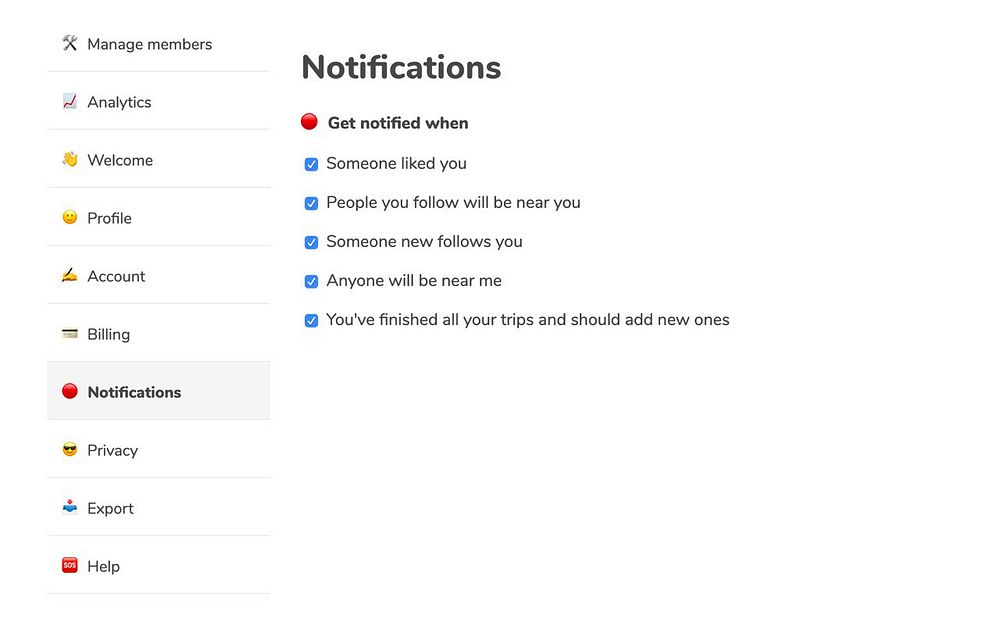Screen dimensions: 1000x638
Task: Click the writing hand Account icon
Action: [x=70, y=275]
